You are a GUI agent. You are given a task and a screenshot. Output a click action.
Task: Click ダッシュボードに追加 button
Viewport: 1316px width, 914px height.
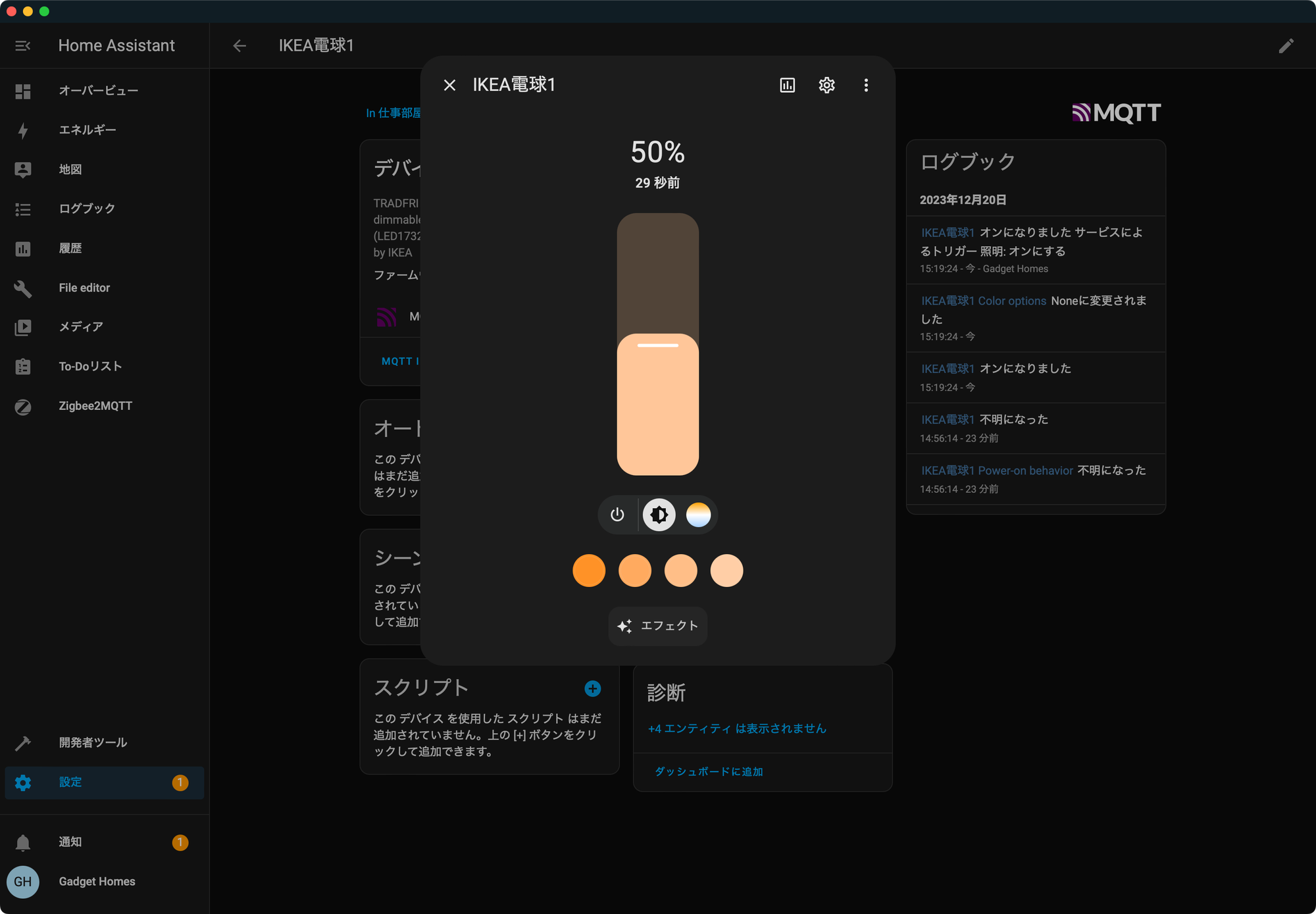point(709,772)
